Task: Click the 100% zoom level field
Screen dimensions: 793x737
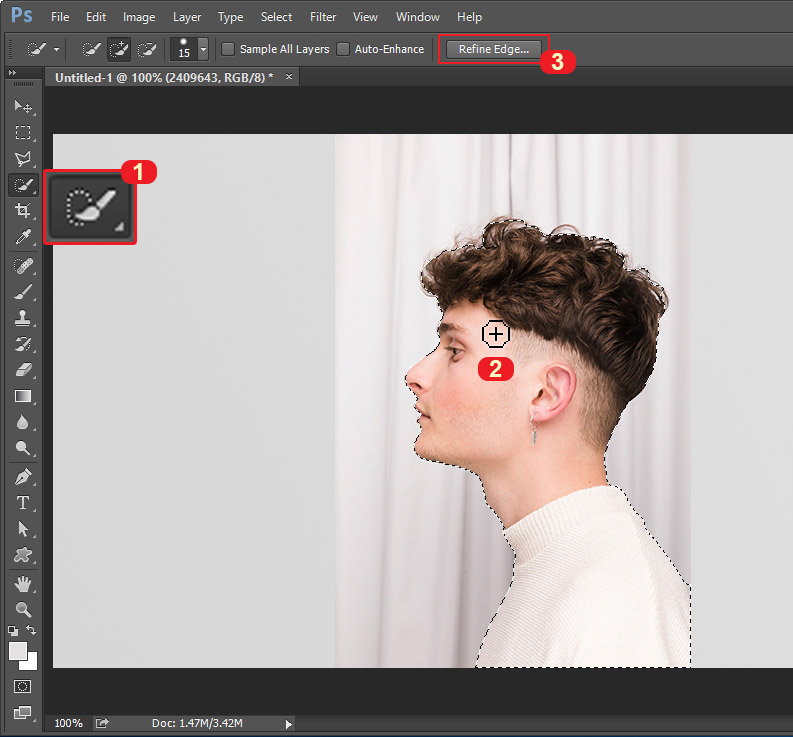Action: (68, 723)
